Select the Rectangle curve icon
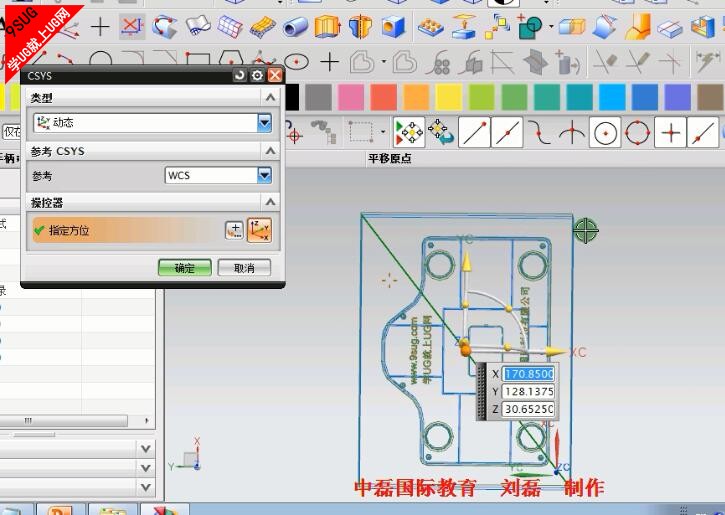Screen dimensions: 725x515 point(198,59)
